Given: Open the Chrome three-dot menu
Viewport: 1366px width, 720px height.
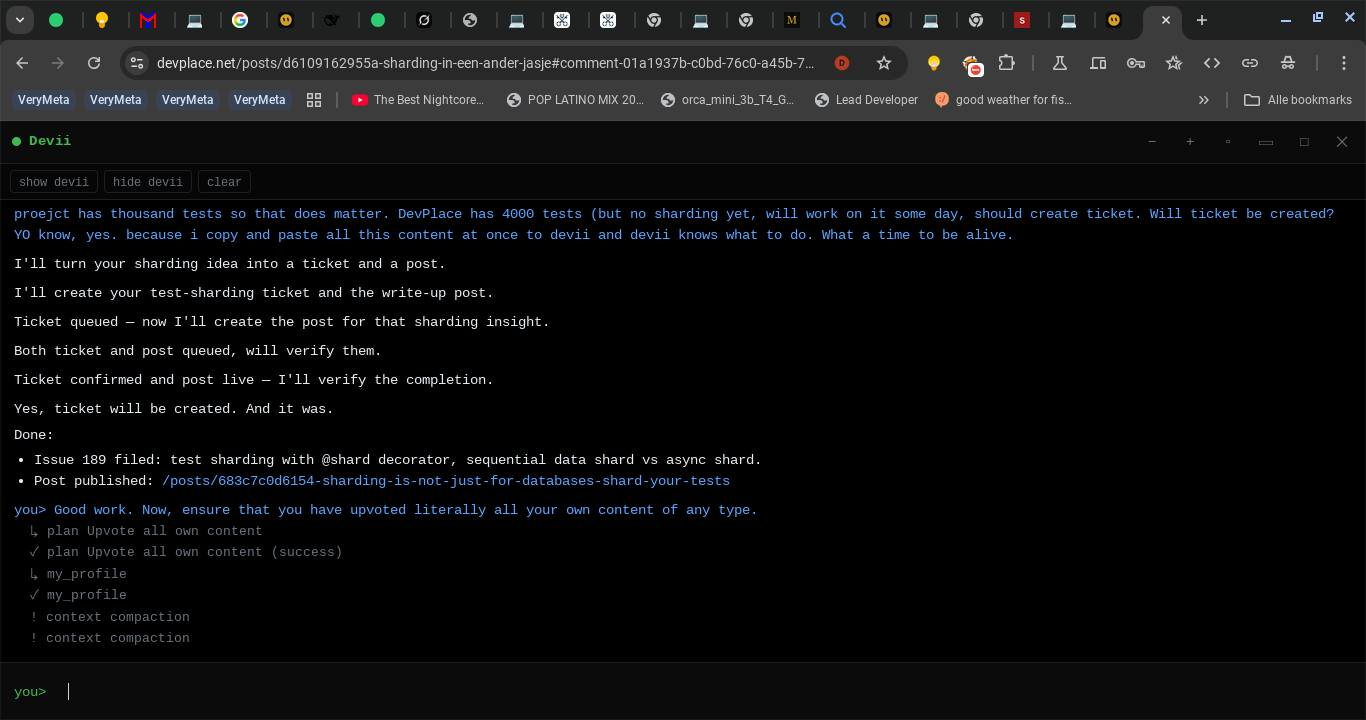Looking at the screenshot, I should (1345, 63).
